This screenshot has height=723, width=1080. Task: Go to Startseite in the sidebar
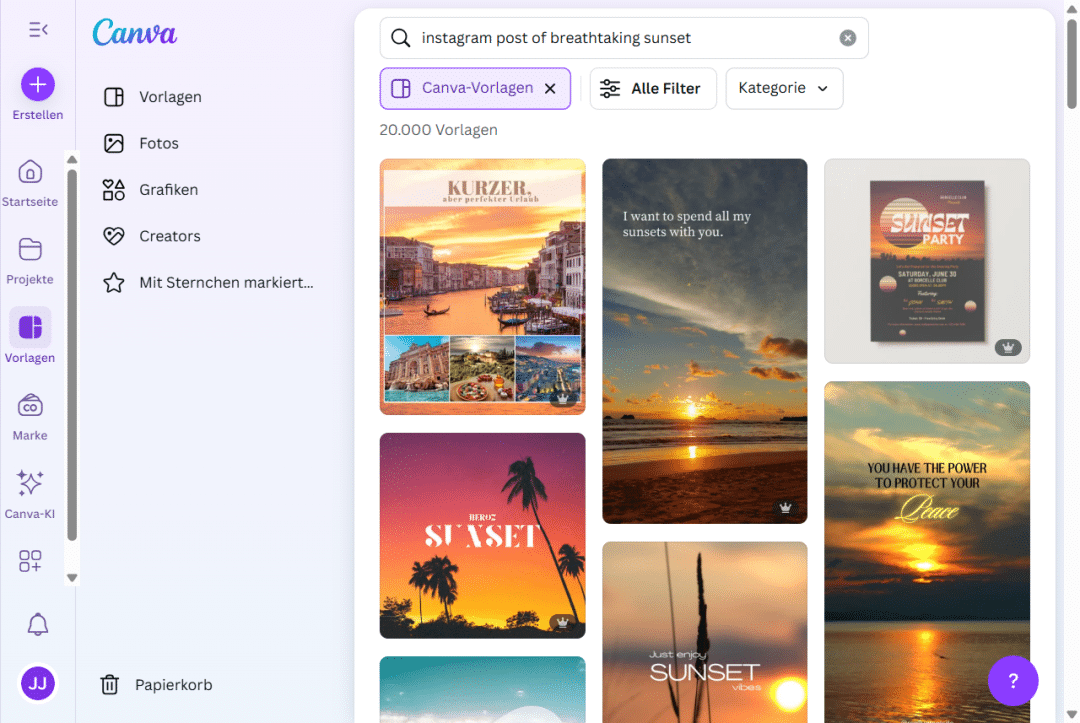[x=30, y=182]
